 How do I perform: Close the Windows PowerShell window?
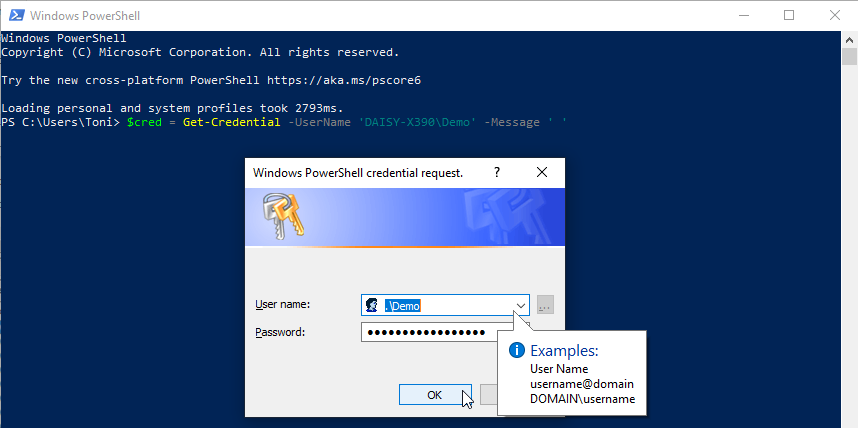[x=834, y=15]
